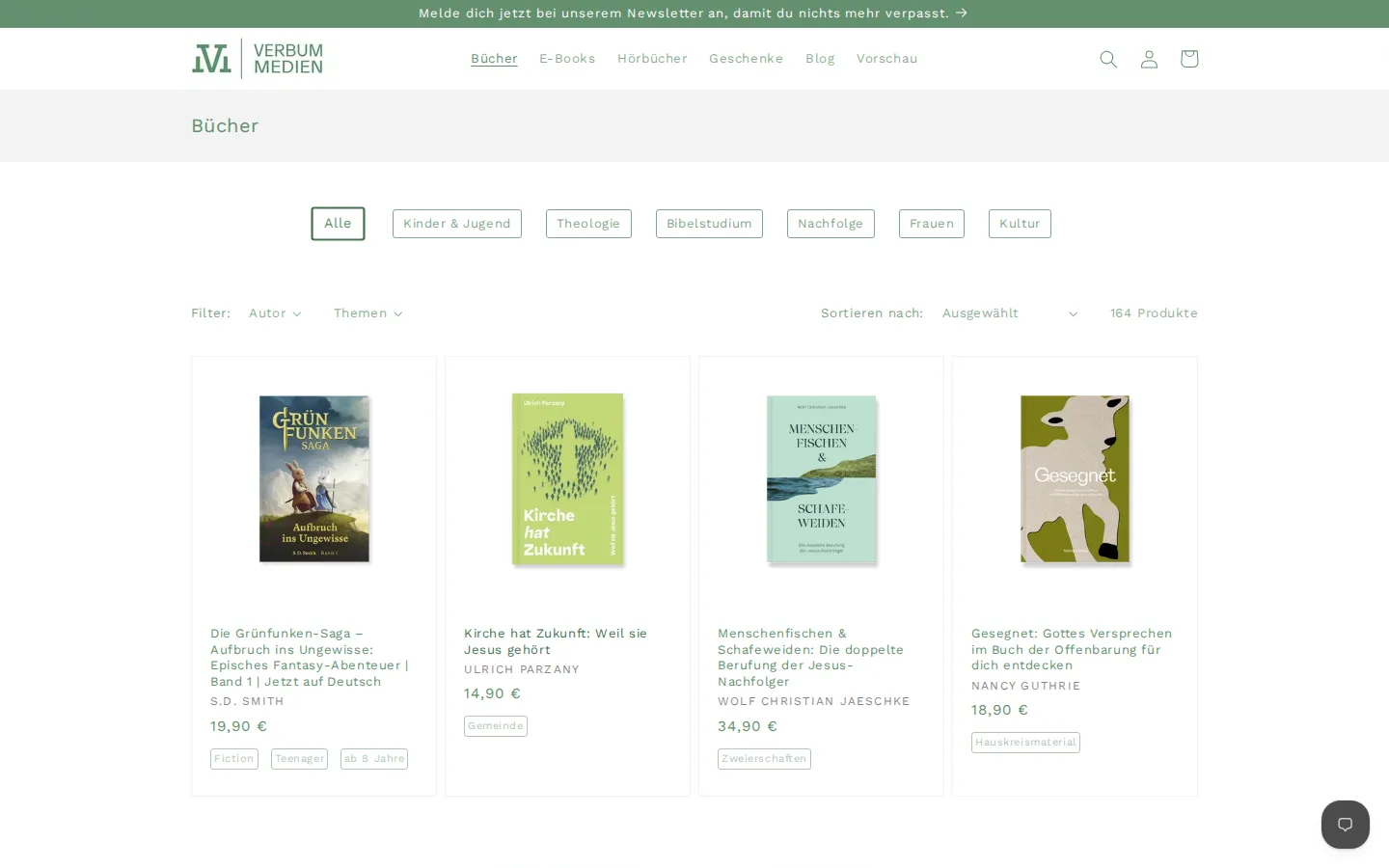This screenshot has height=868, width=1389.
Task: Open the shopping cart icon
Action: point(1189,59)
